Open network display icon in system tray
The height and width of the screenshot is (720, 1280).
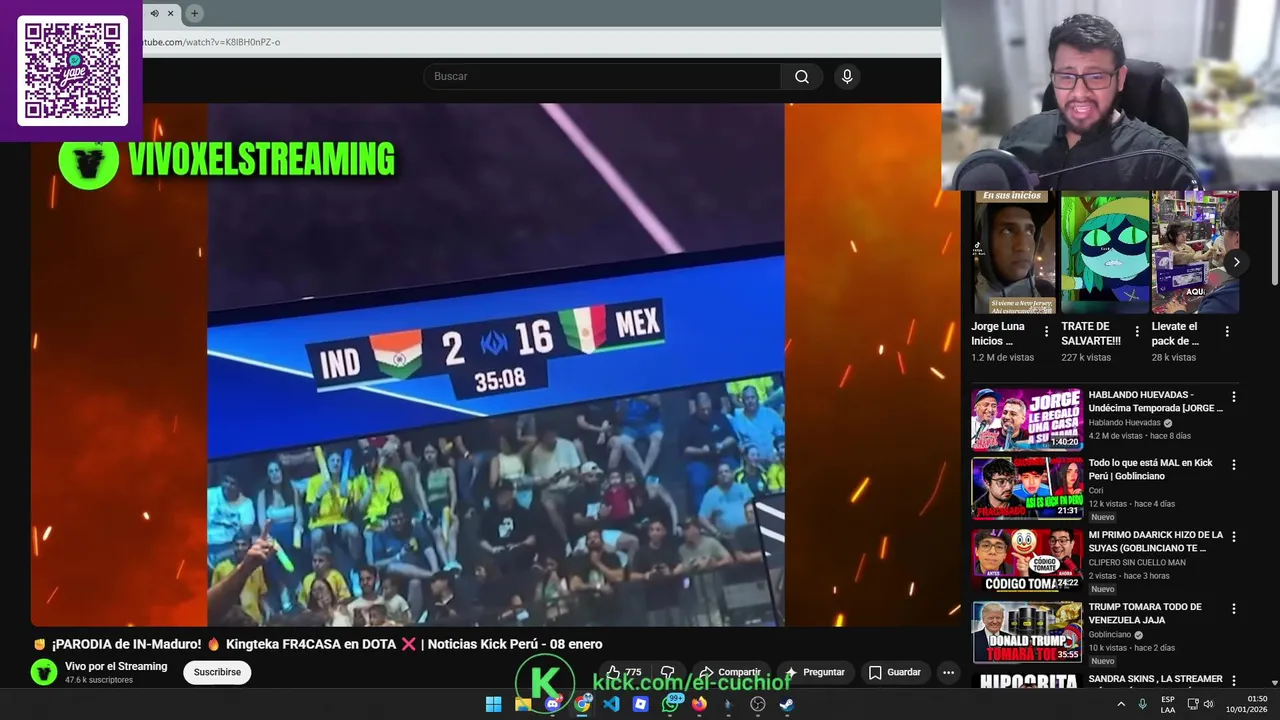pyautogui.click(x=1192, y=704)
